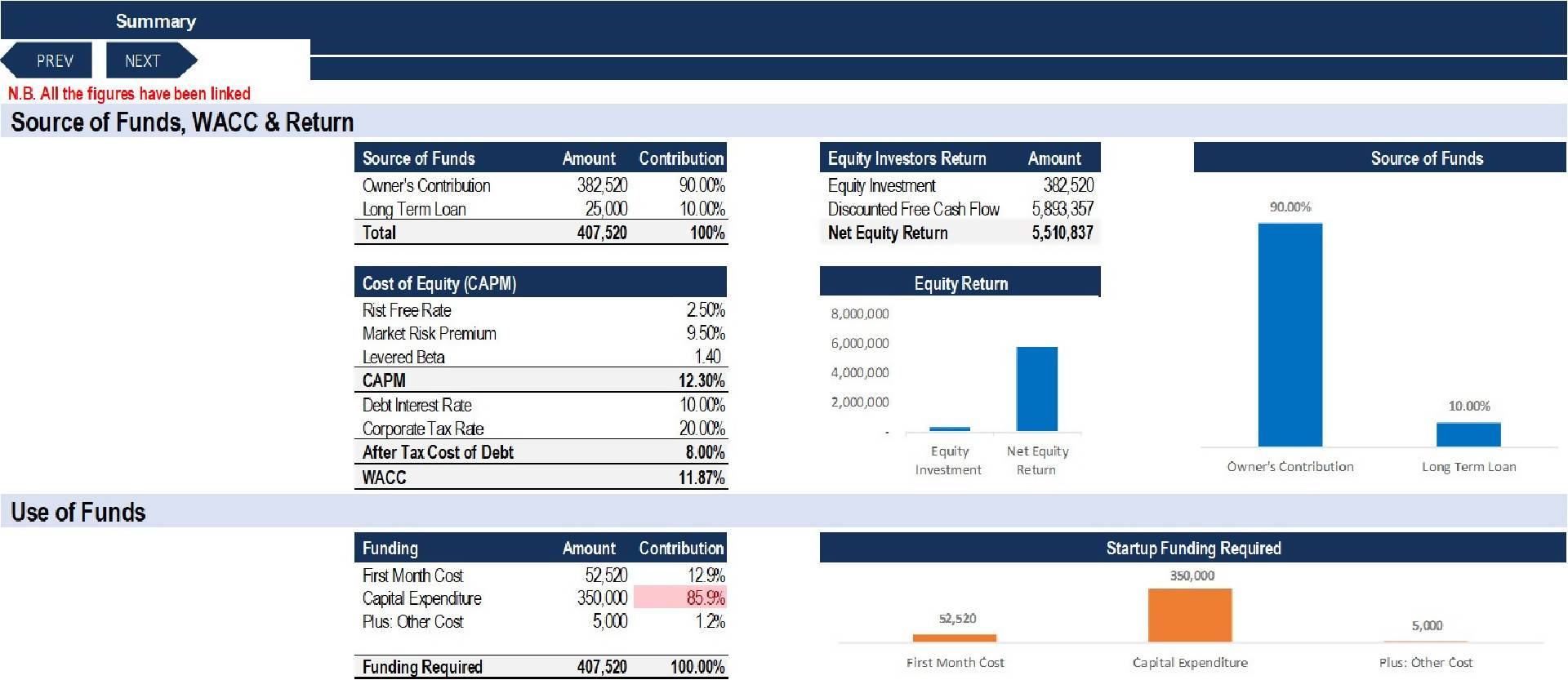Select the Summary title at top
Screen dimensions: 1568x680
pos(156,21)
